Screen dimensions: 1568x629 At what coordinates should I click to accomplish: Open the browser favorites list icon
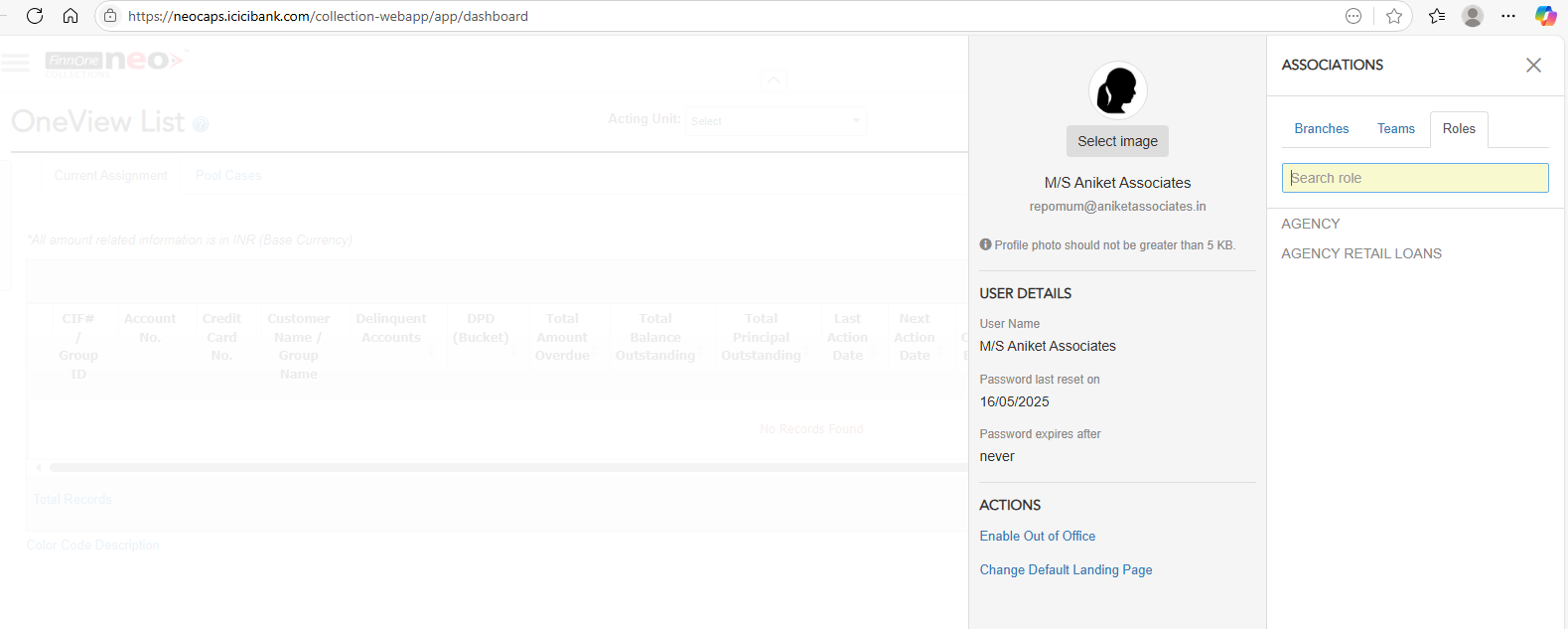1437,16
